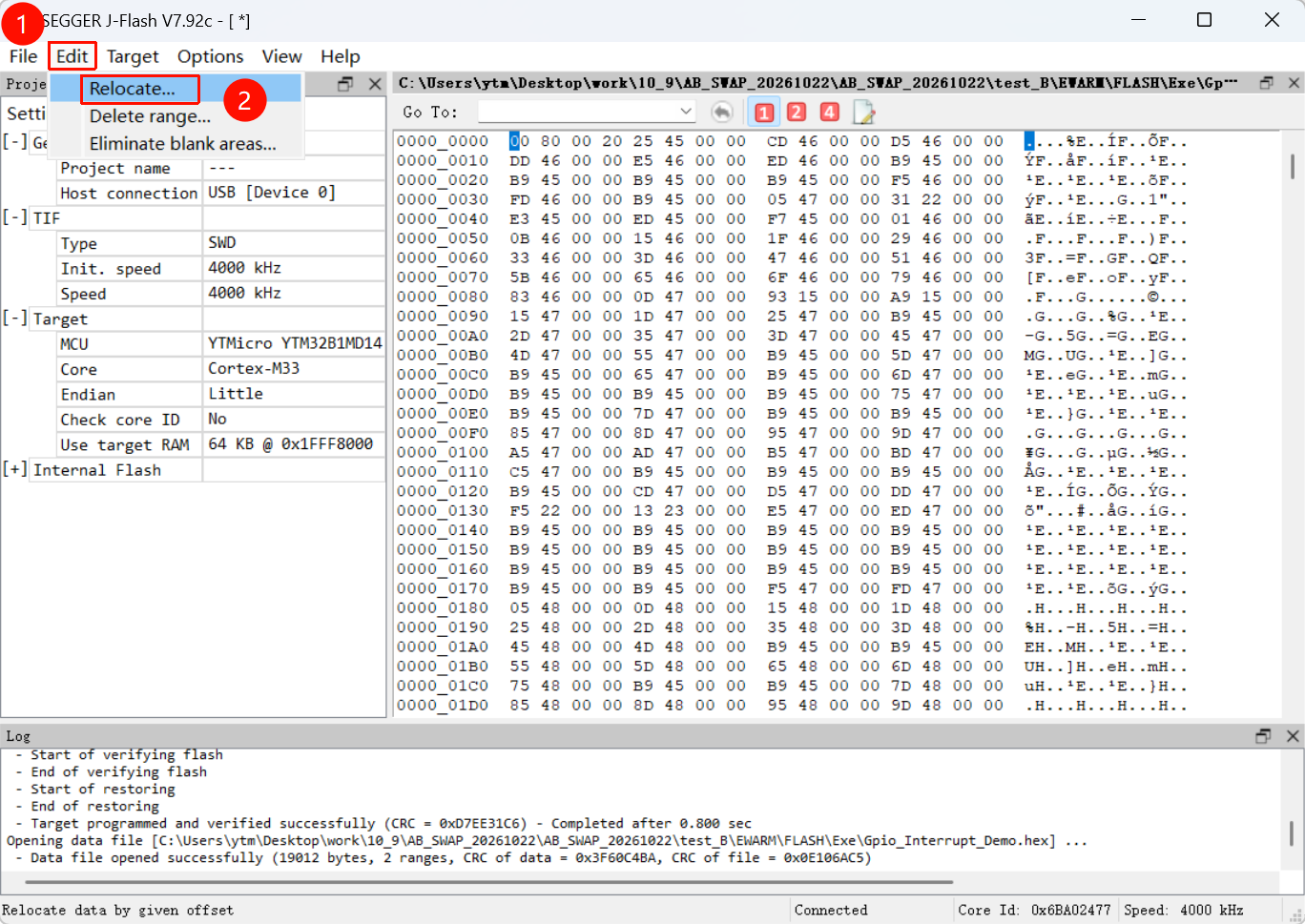Select the Host connection value 'USB [Device 0]'

[294, 193]
